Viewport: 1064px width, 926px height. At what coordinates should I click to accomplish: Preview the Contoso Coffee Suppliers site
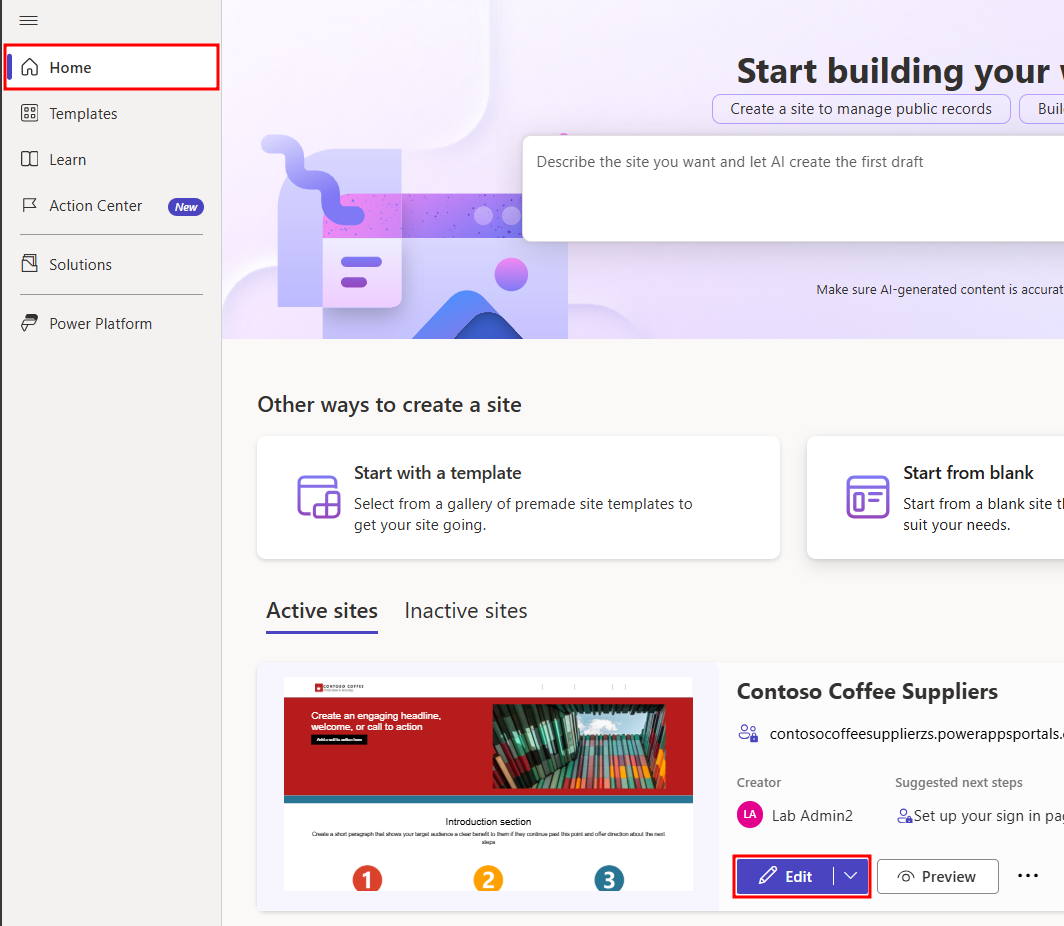pos(937,876)
